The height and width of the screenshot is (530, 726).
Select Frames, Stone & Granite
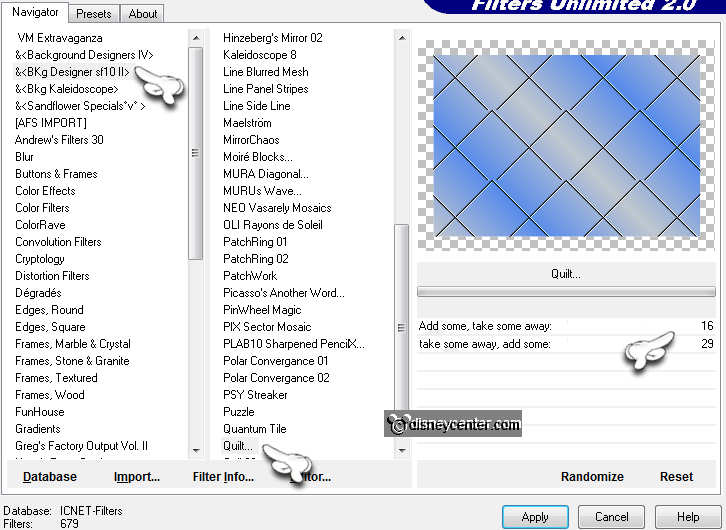72,361
